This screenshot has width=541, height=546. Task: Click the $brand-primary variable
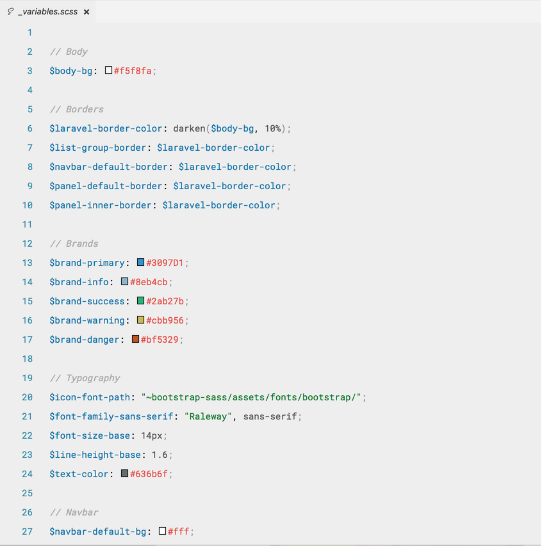click(x=87, y=263)
